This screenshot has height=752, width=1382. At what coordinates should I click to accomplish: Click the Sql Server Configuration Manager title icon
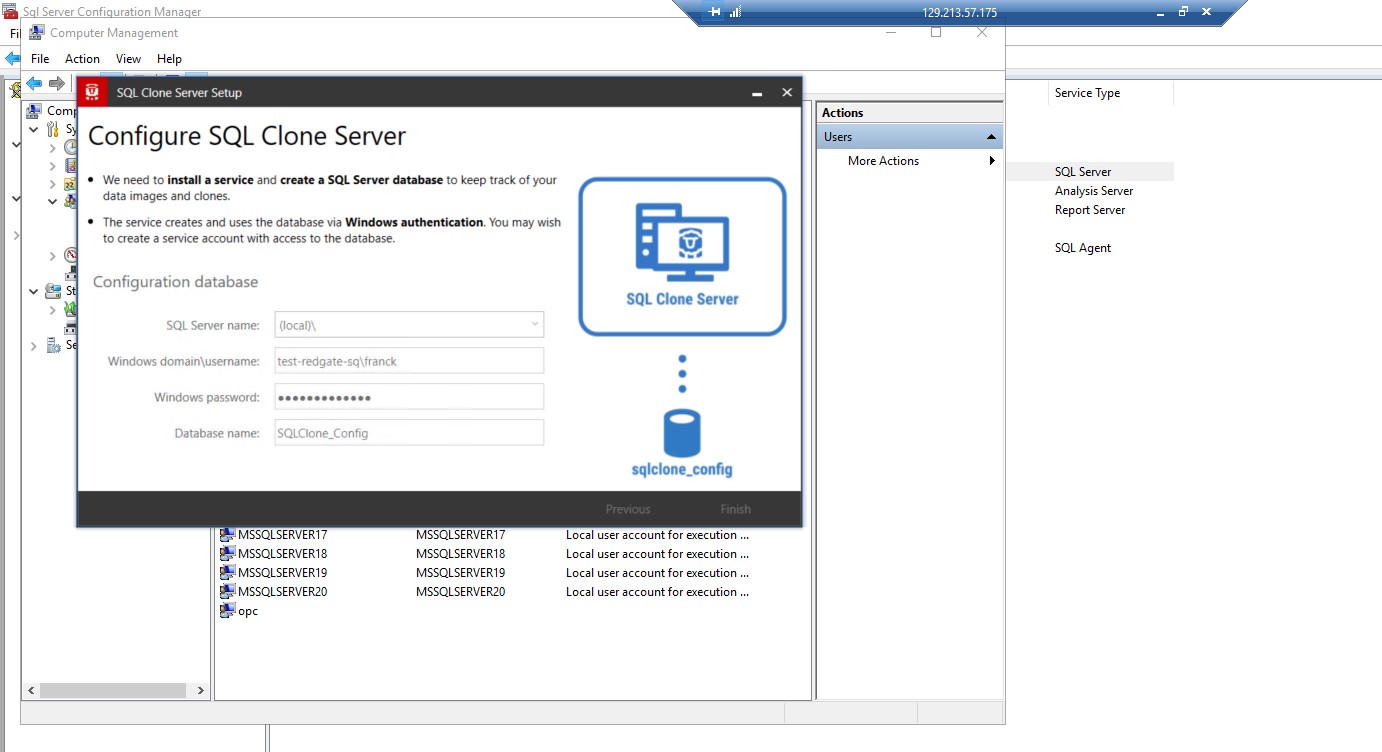click(10, 12)
